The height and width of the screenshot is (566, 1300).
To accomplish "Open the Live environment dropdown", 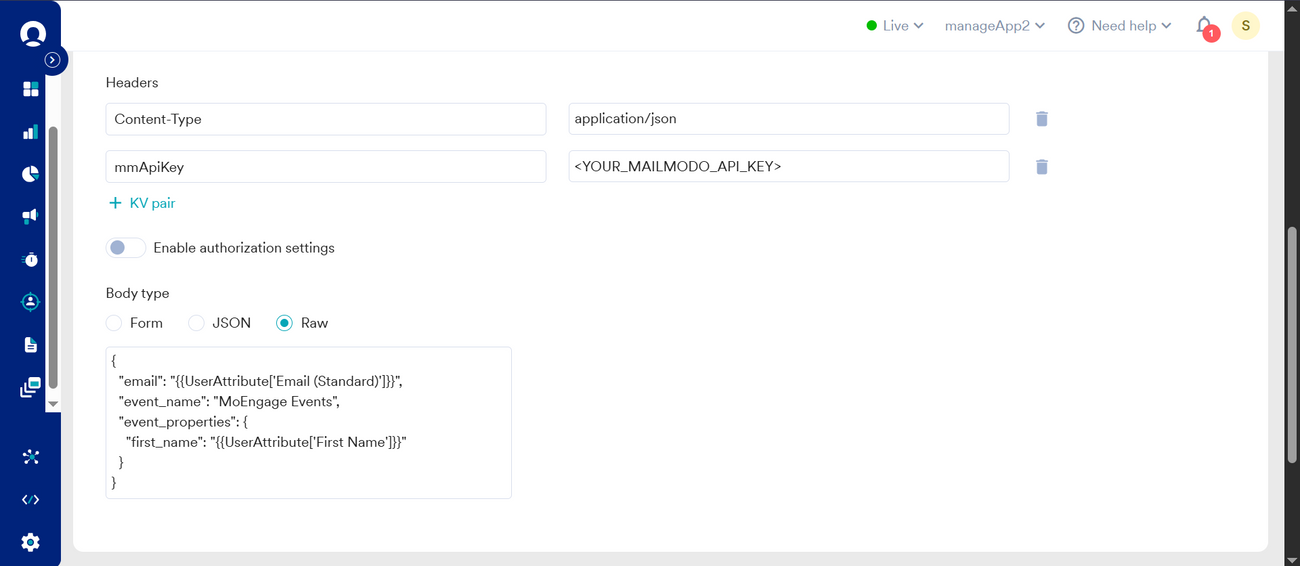I will click(x=895, y=26).
